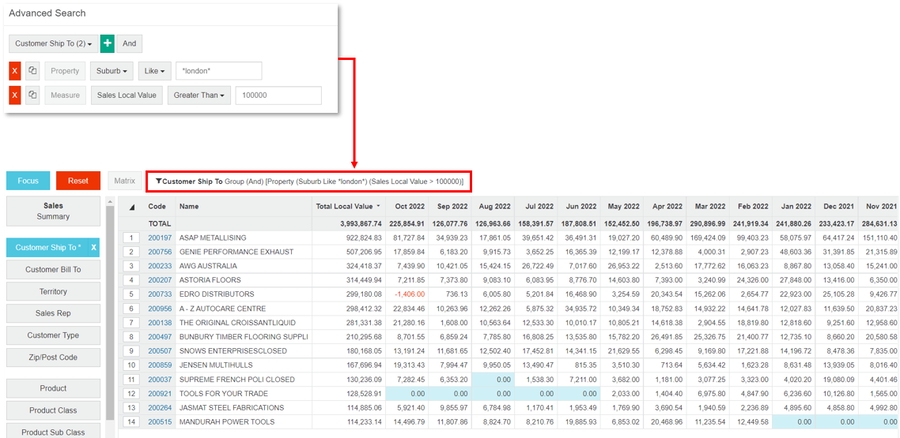Remove the Customer Ship To dimension filter
This screenshot has height=438, width=900.
pos(93,247)
